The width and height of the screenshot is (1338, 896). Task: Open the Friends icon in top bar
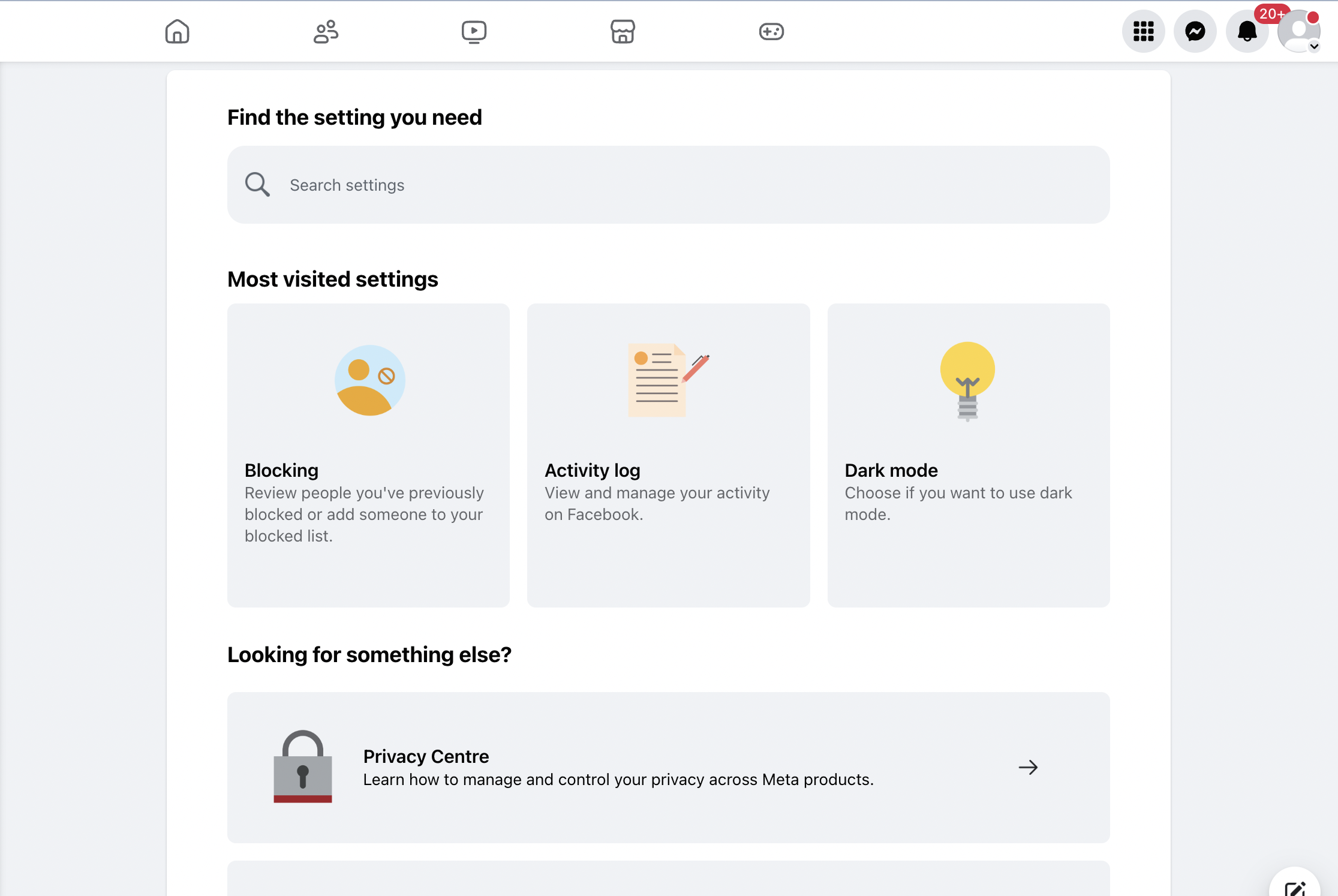pos(326,31)
